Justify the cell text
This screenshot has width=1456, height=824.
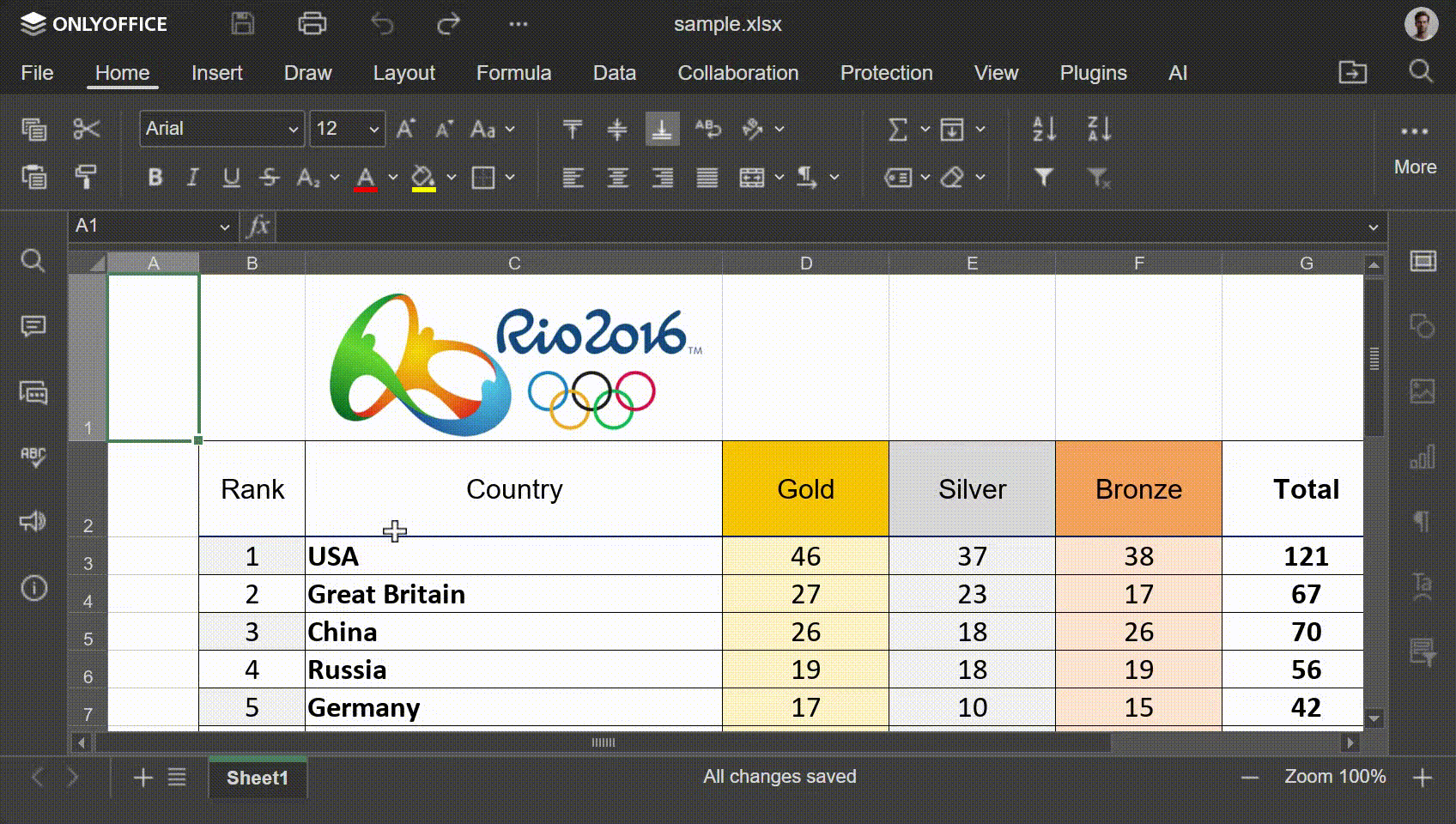pyautogui.click(x=707, y=178)
